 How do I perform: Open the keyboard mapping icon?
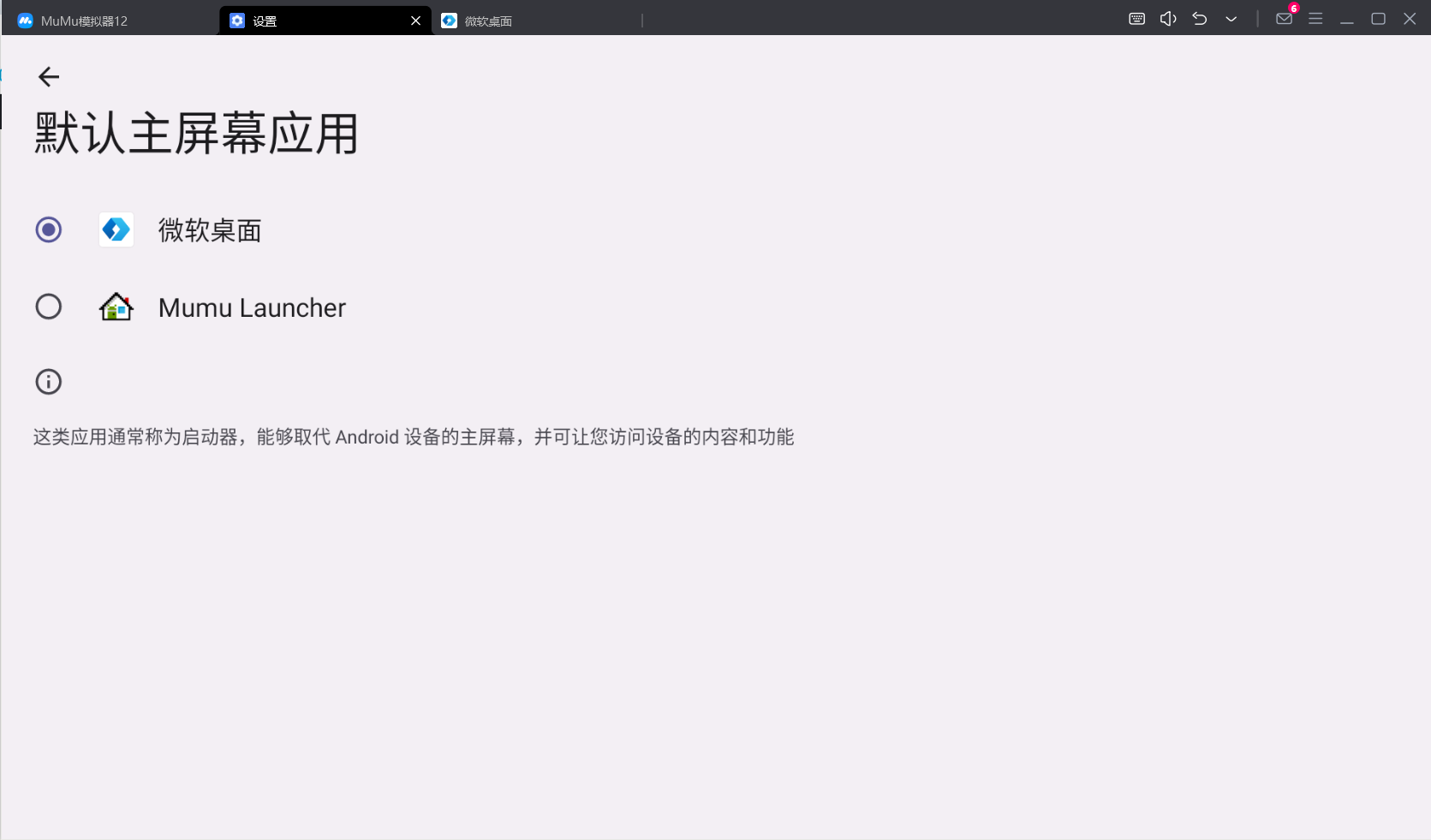tap(1136, 19)
